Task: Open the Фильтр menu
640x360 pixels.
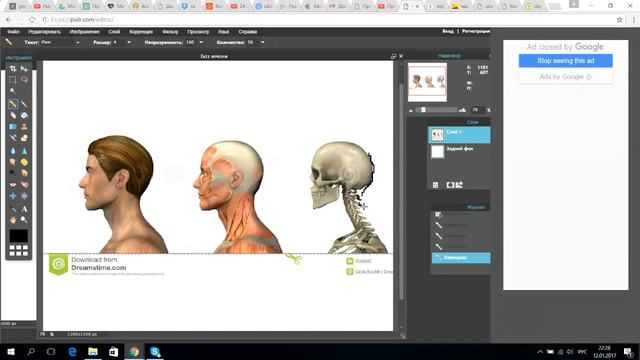Action: click(x=170, y=31)
